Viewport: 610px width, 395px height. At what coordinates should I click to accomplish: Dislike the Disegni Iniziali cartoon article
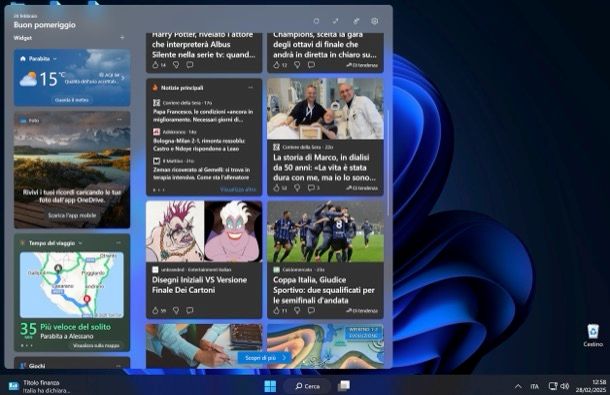click(176, 311)
